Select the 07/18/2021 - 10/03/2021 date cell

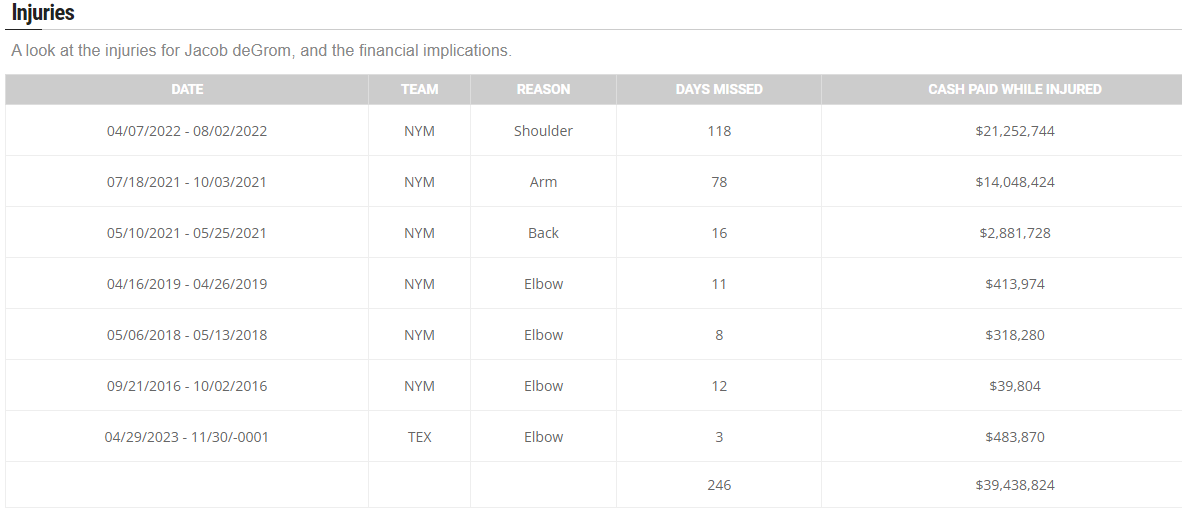tap(187, 182)
